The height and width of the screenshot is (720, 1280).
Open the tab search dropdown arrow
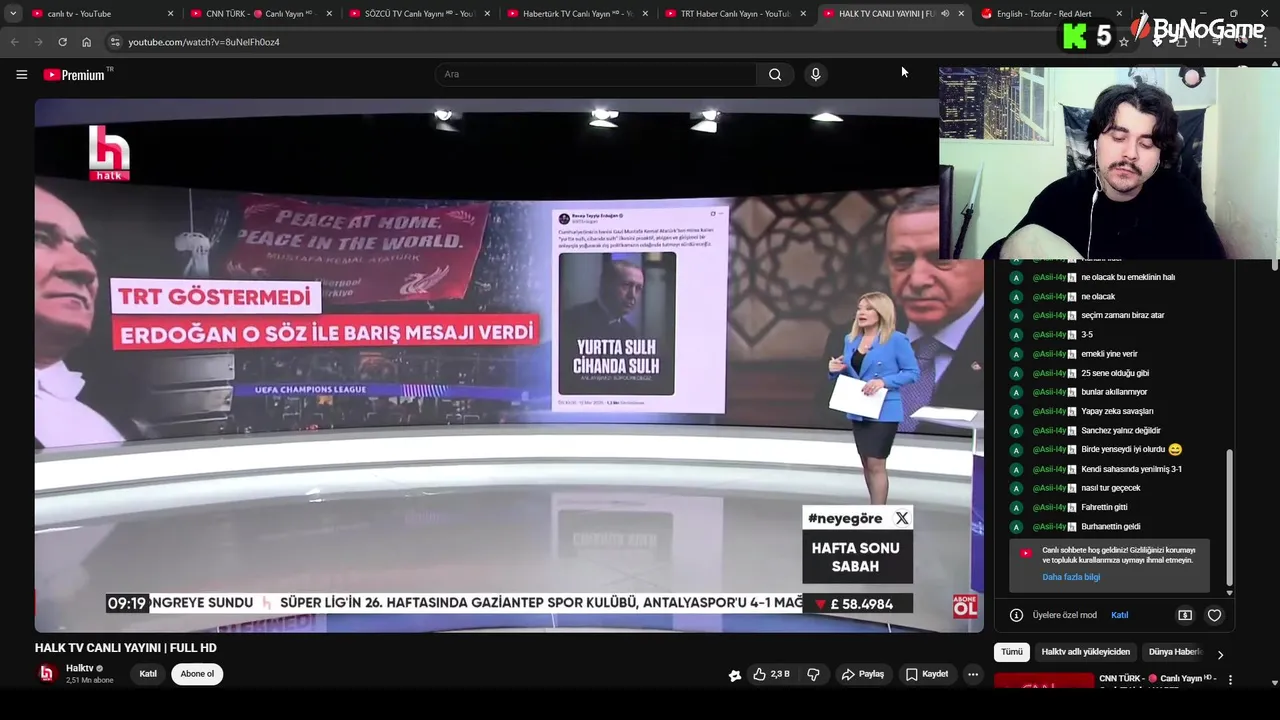[13, 14]
